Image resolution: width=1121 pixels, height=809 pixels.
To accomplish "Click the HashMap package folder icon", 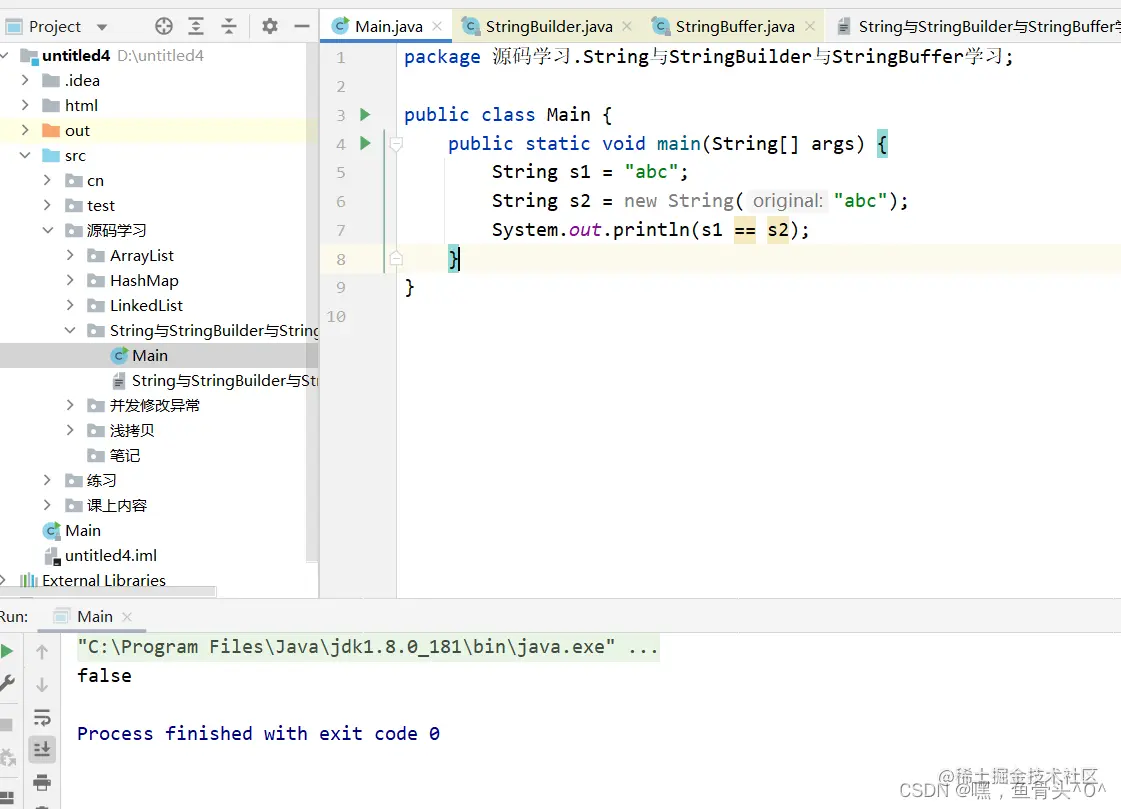I will 96,281.
